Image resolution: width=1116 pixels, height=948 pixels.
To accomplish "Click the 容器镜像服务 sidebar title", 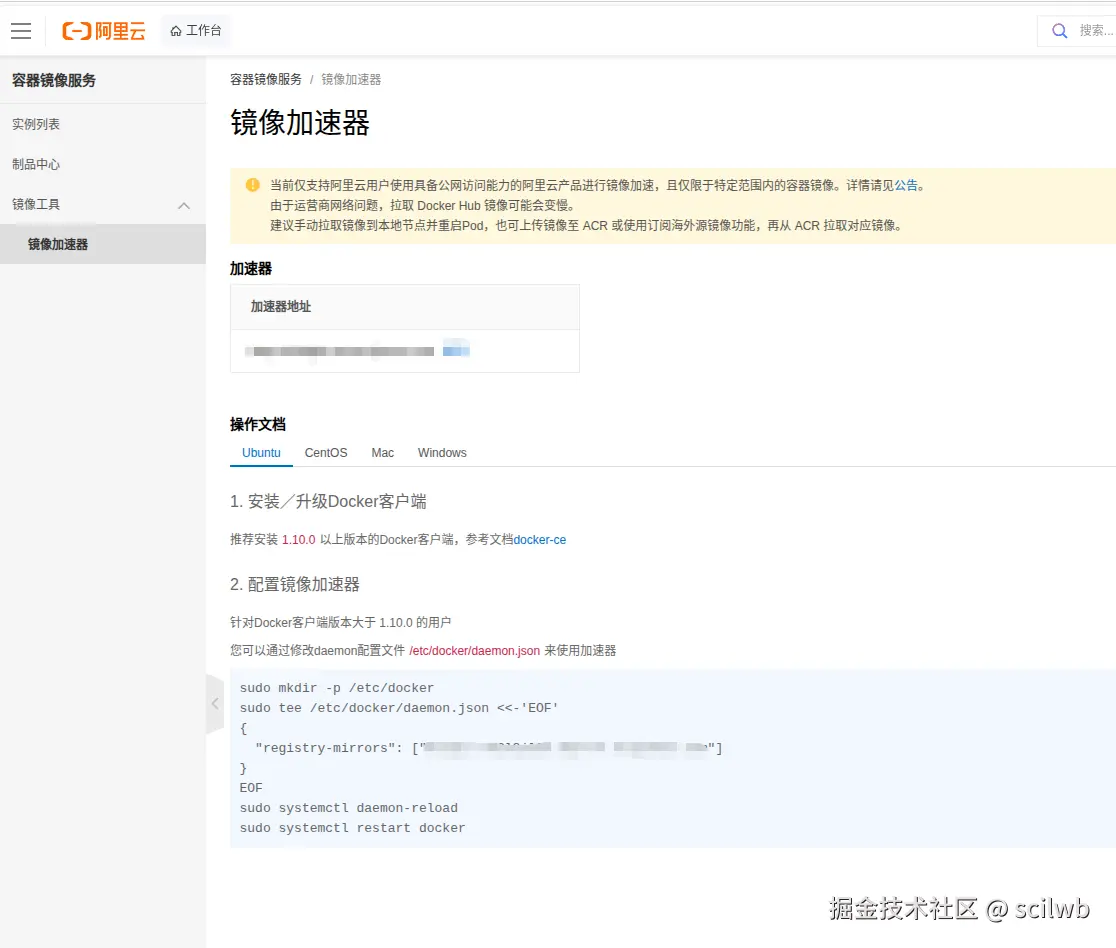I will (x=54, y=80).
